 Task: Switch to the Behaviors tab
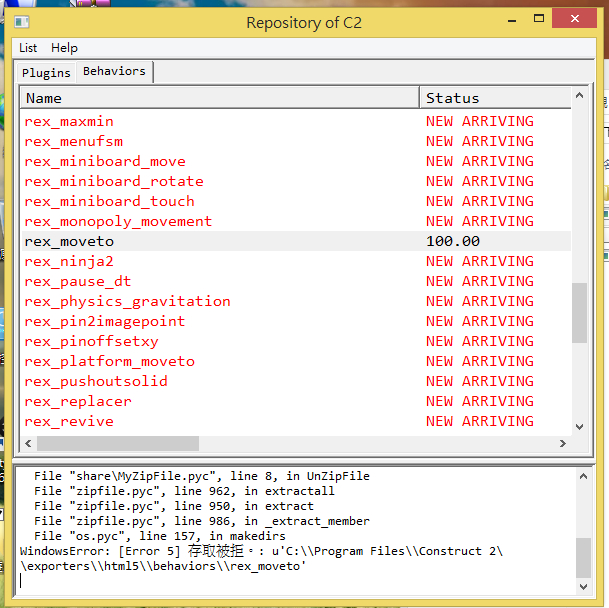coord(114,71)
